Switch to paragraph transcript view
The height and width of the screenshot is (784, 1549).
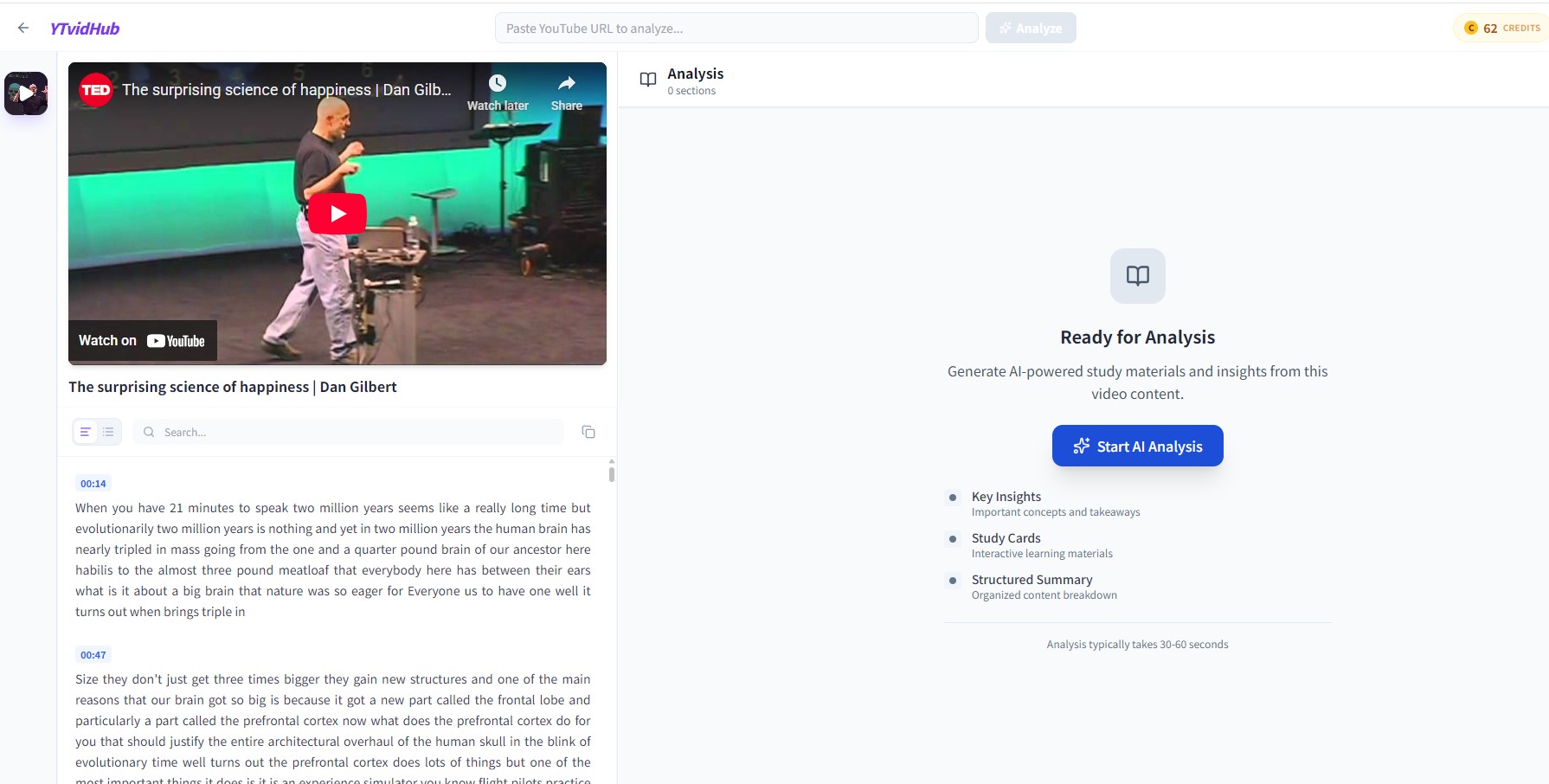pyautogui.click(x=86, y=432)
